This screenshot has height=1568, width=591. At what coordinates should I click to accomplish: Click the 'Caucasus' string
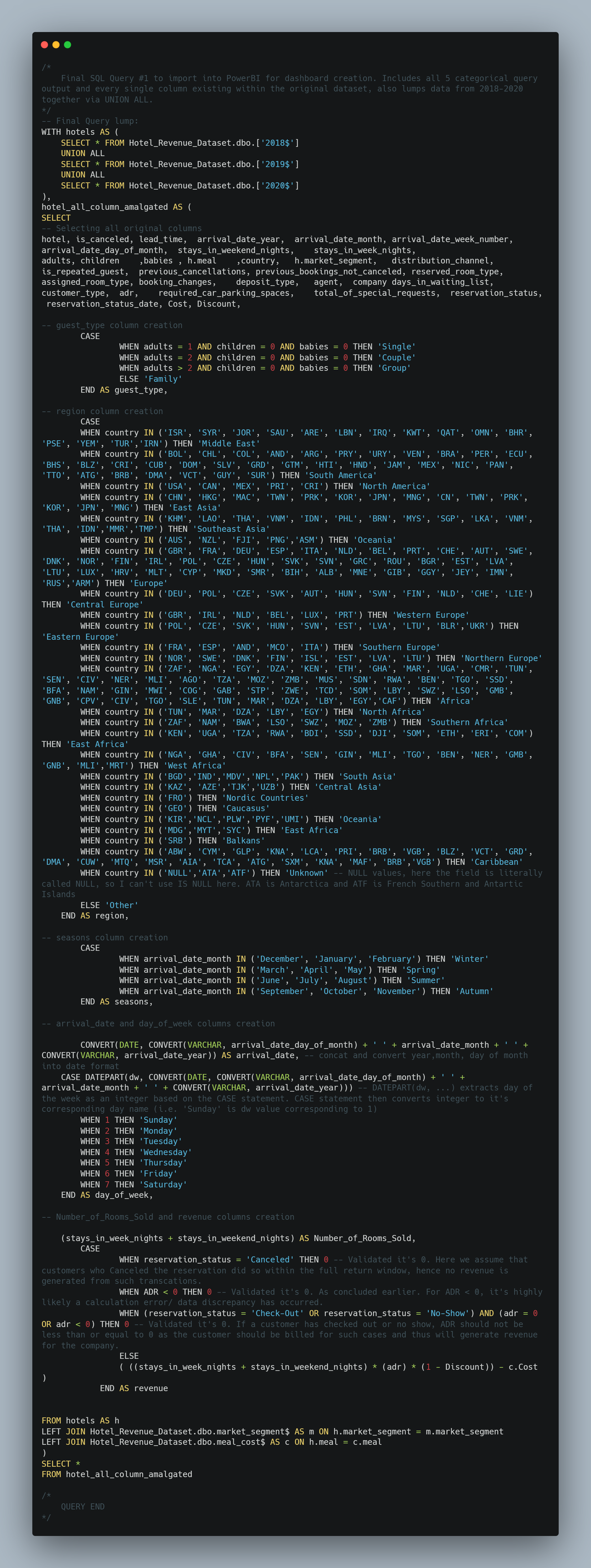(x=246, y=808)
